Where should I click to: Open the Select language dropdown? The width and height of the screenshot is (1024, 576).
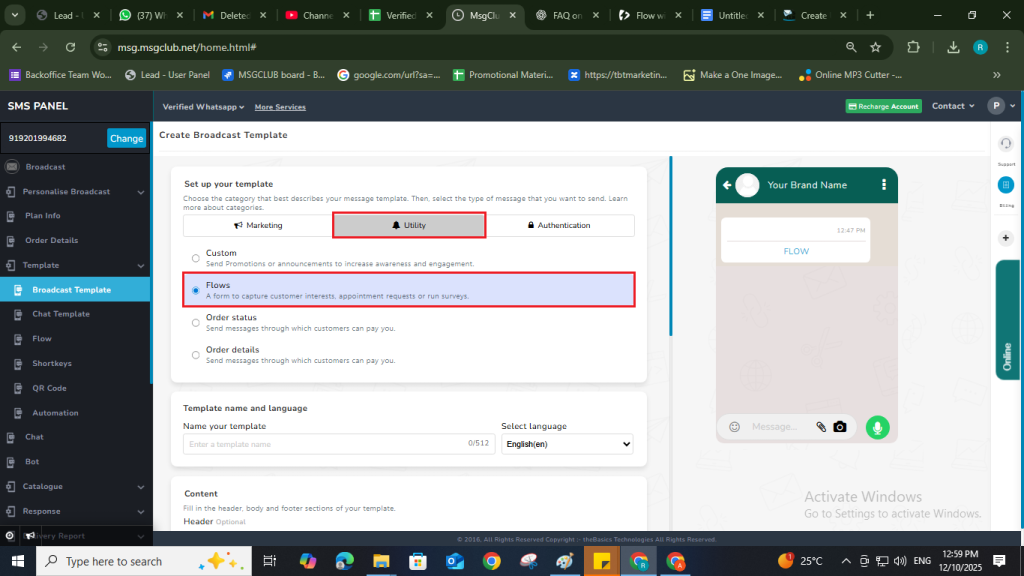pos(566,444)
